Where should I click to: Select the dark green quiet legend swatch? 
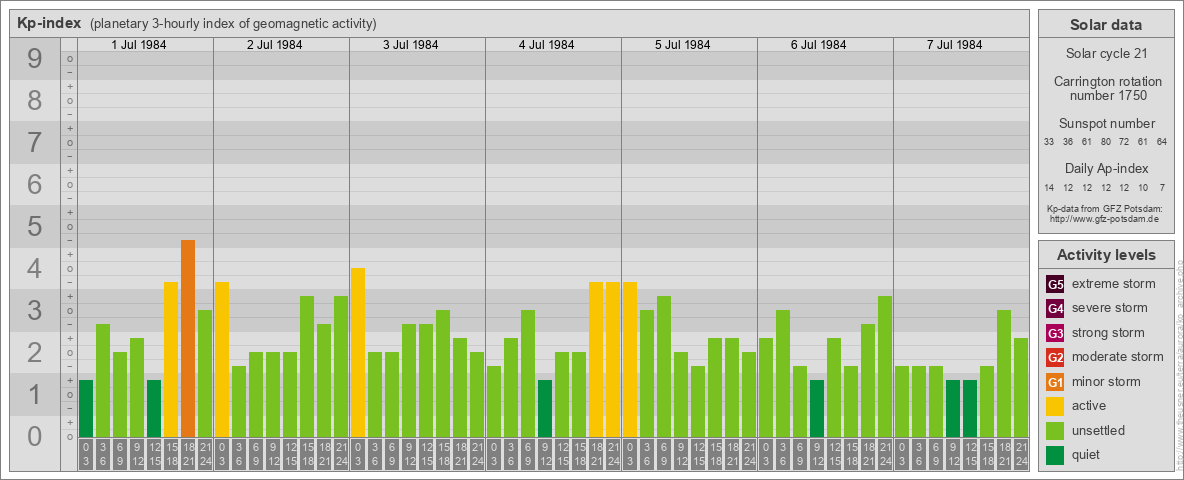(x=1055, y=455)
